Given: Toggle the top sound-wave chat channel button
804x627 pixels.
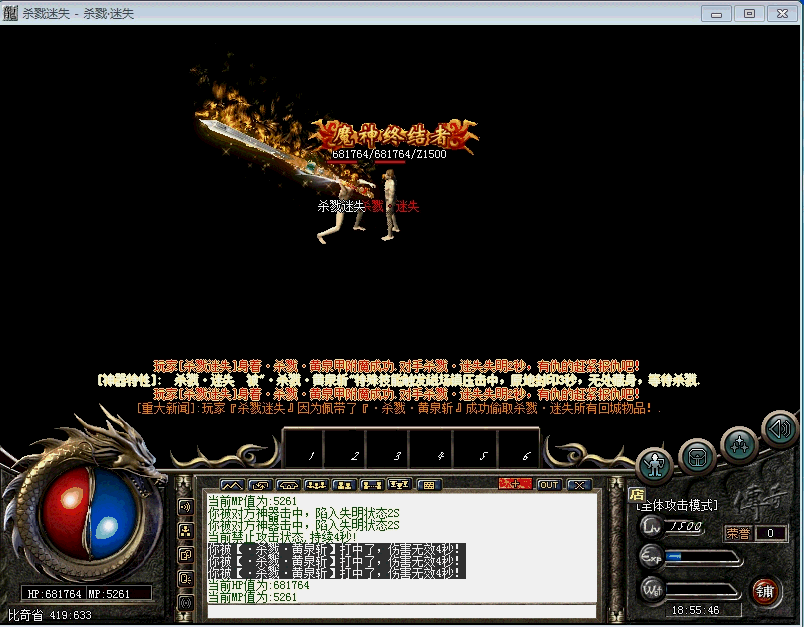Looking at the screenshot, I should point(186,507).
